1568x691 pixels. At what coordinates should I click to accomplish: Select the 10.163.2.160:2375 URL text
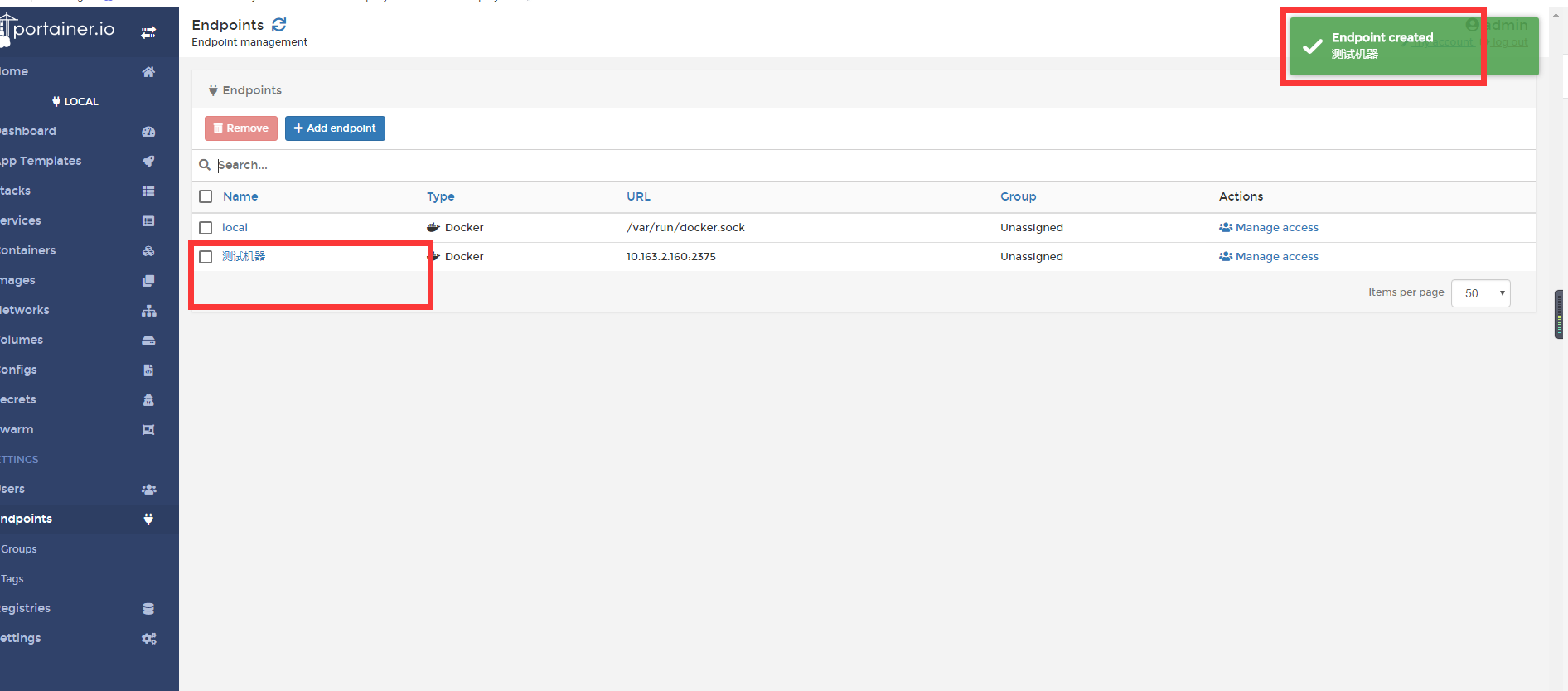point(671,256)
